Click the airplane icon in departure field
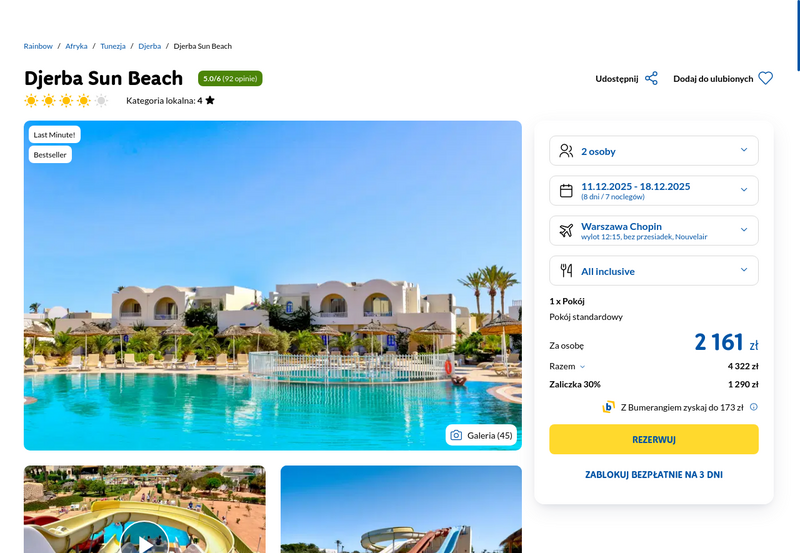This screenshot has height=553, width=800. point(566,231)
